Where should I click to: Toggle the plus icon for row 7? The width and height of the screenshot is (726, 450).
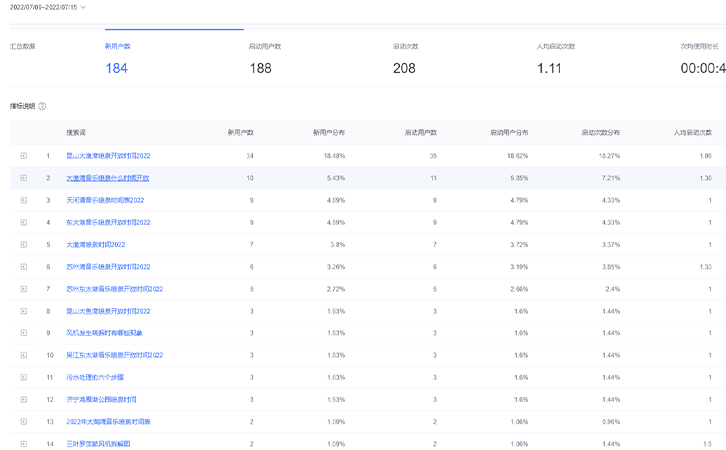[24, 289]
